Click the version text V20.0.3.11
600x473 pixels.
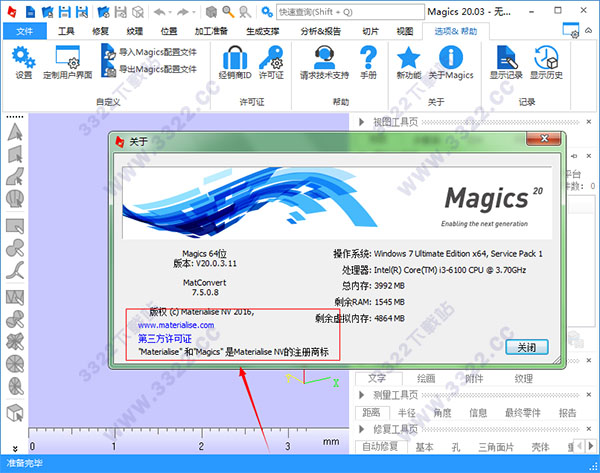coord(216,263)
